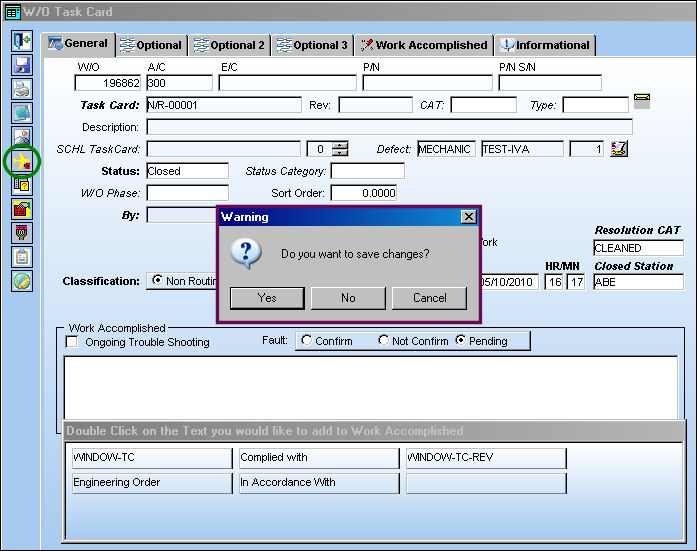Click the W/O Task Card title bar icon
Screen dimensions: 697x551
pos(12,12)
